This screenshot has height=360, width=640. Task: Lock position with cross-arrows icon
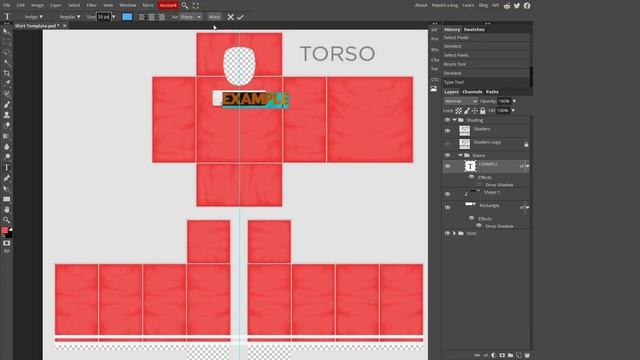click(474, 111)
